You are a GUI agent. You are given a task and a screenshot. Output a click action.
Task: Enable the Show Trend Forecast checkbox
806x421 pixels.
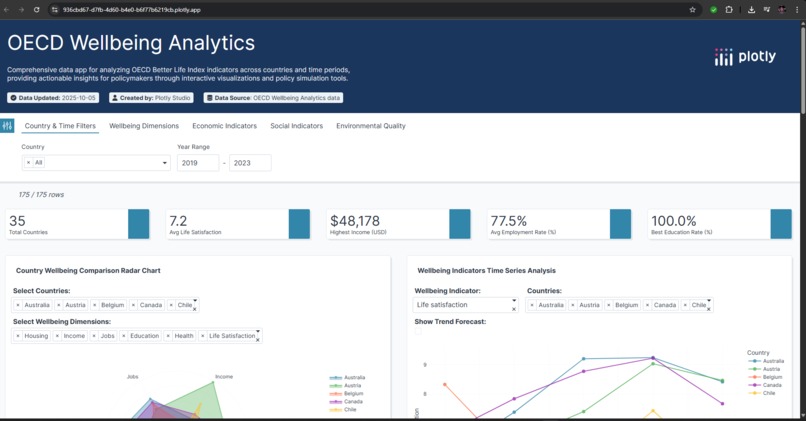[418, 332]
